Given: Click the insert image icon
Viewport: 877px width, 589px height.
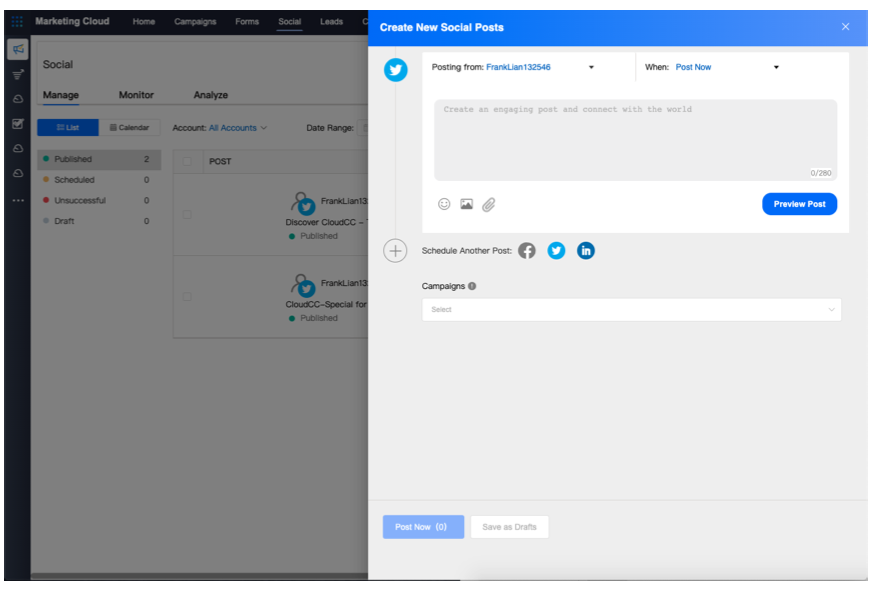Looking at the screenshot, I should tap(466, 204).
